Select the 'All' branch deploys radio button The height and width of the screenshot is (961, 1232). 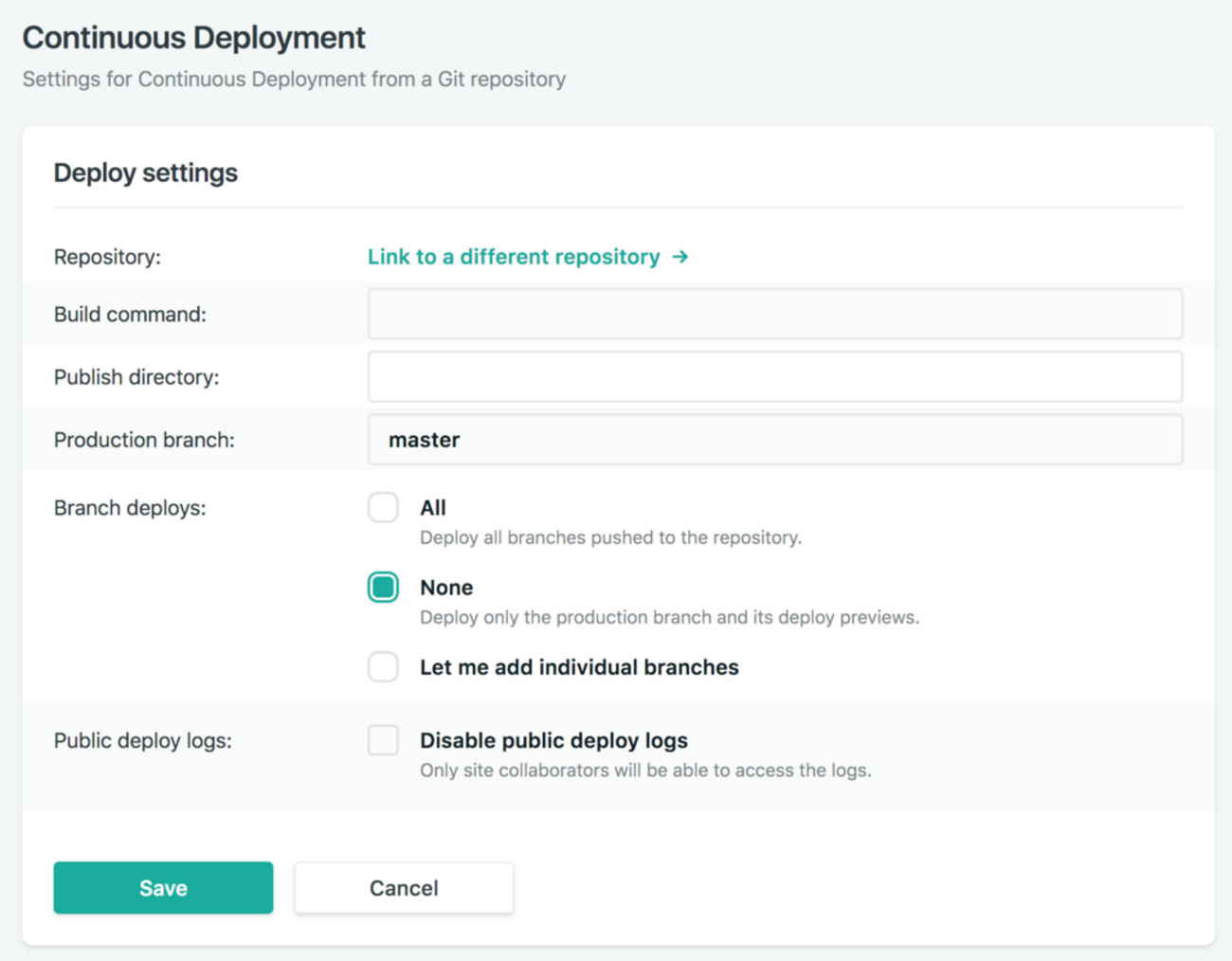384,508
